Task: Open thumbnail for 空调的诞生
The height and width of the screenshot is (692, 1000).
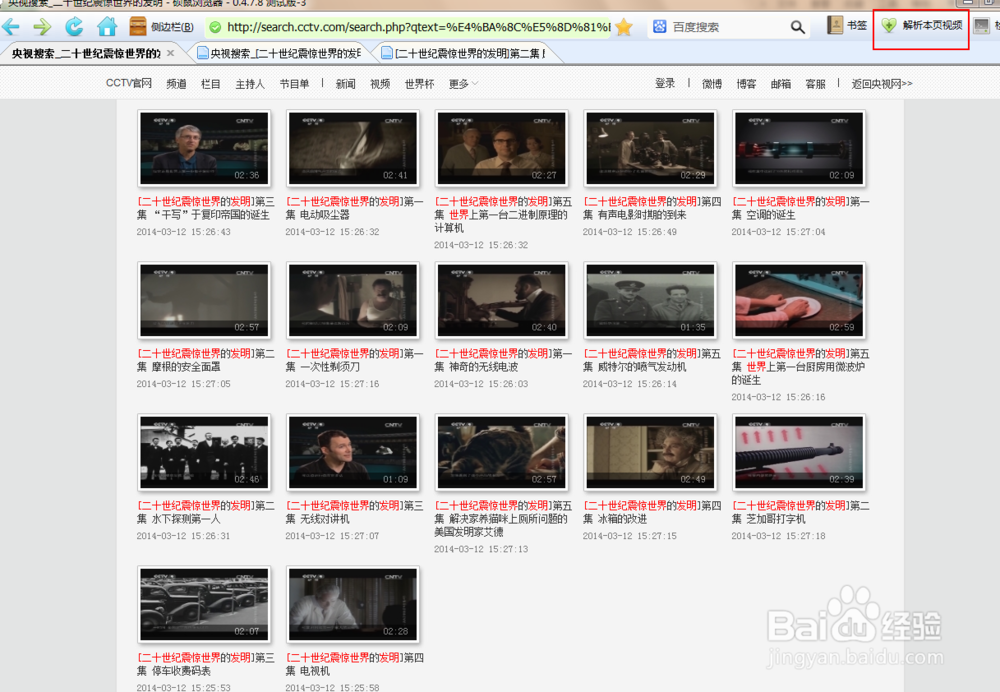Action: [x=799, y=149]
